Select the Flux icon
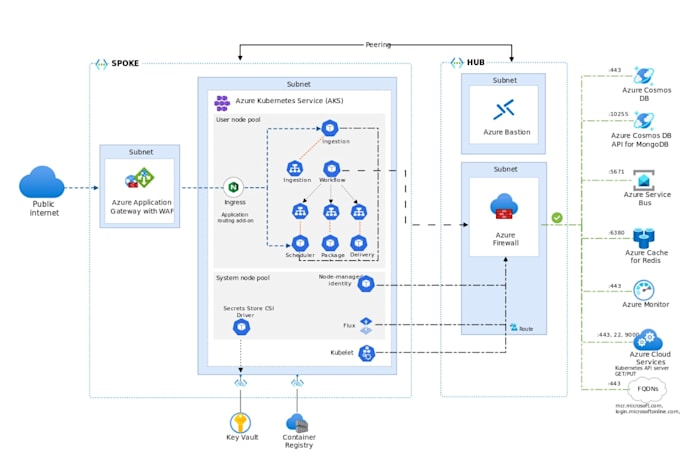 click(366, 326)
